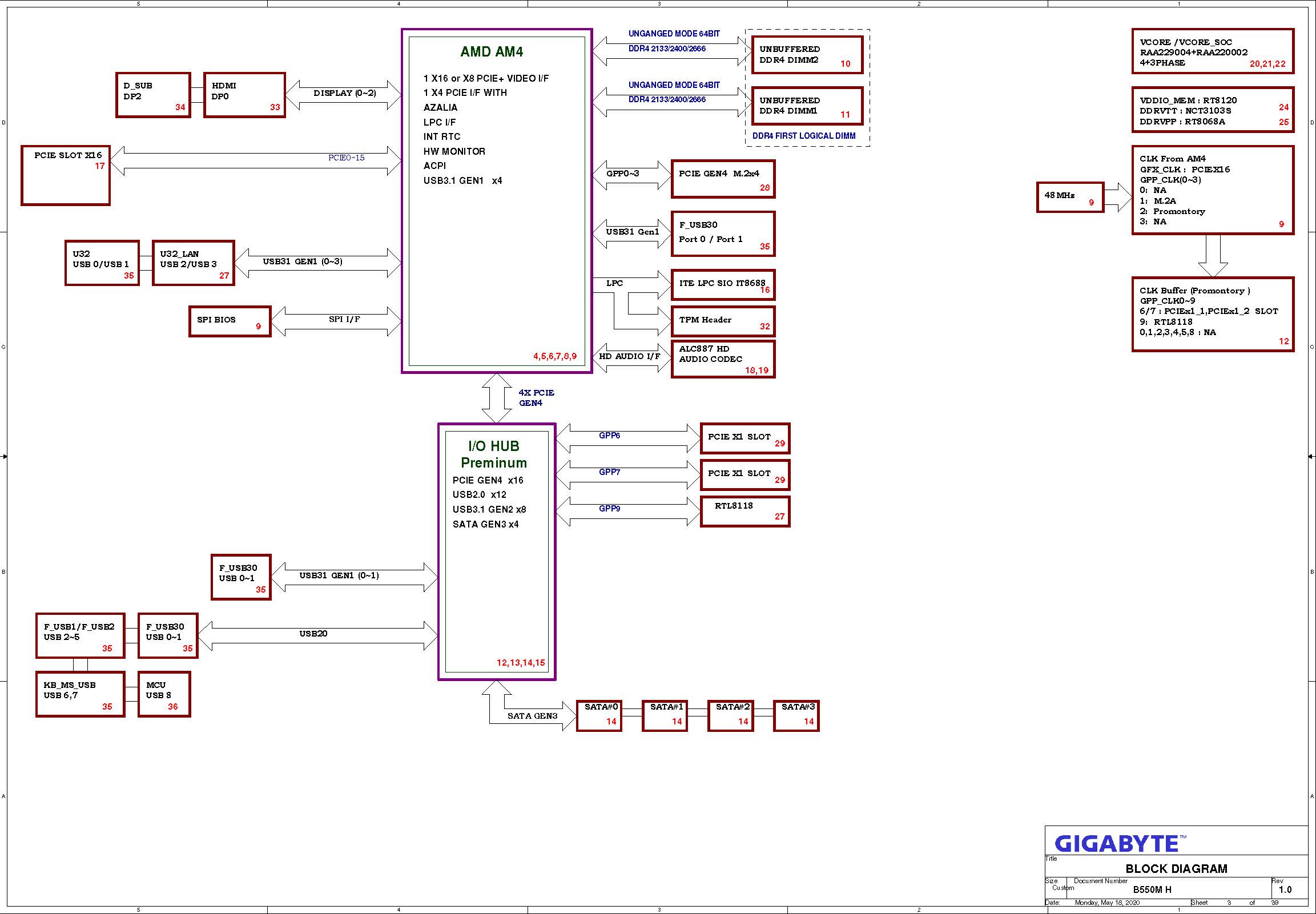Select the "GFX_CLK : PCIEX16" line
This screenshot has width=1316, height=914.
tap(1184, 170)
